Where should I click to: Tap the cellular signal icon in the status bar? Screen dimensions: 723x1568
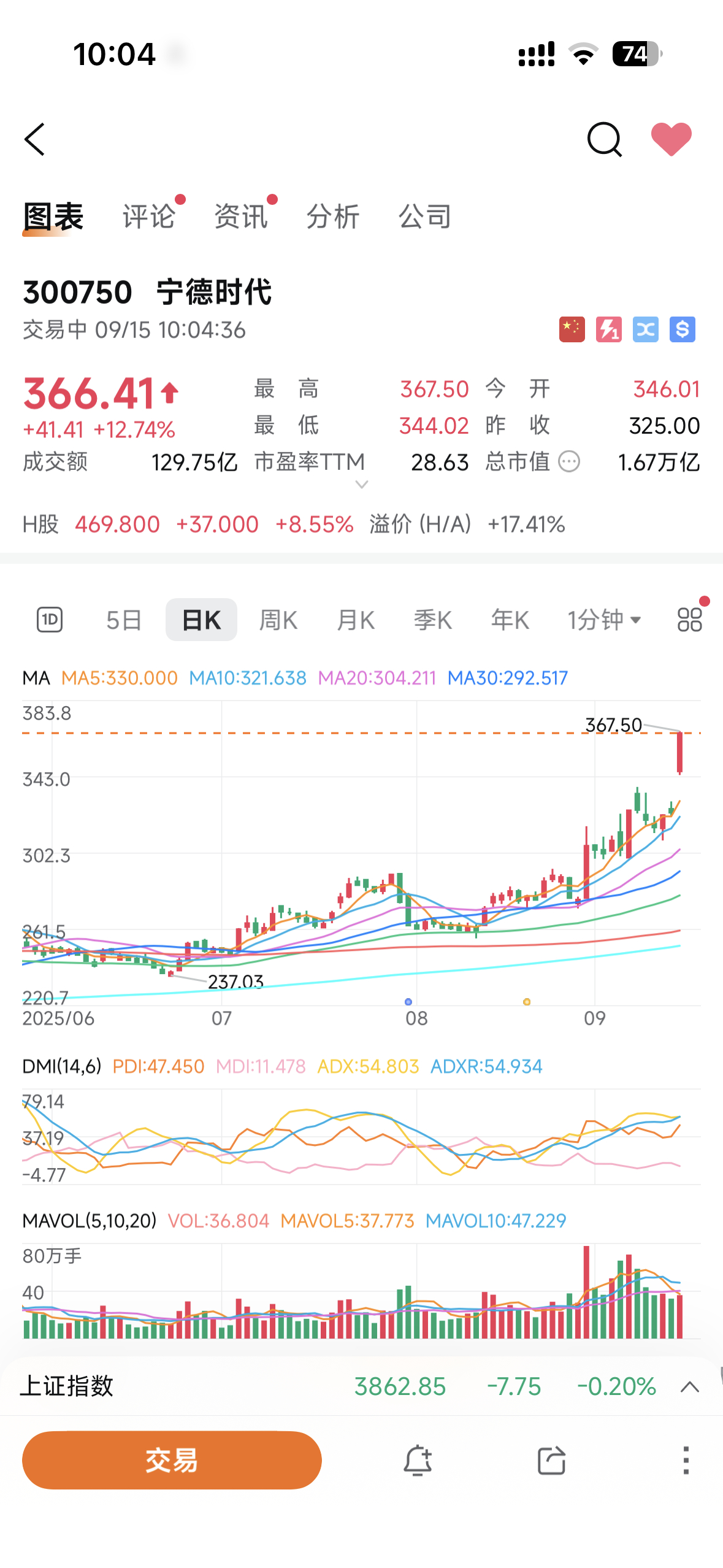point(537,54)
